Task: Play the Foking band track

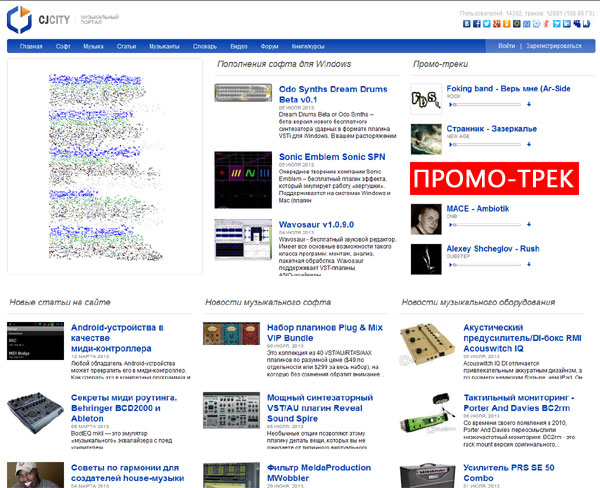Action: click(x=451, y=104)
